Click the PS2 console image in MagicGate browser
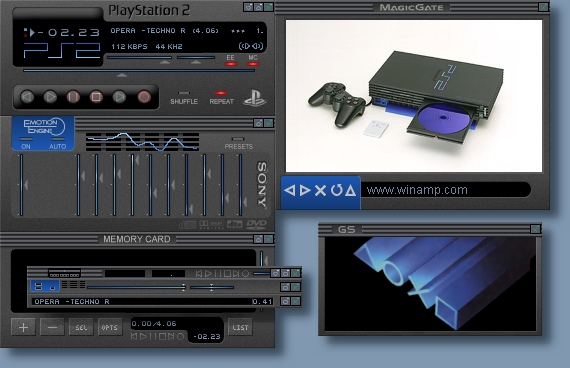The height and width of the screenshot is (368, 570). click(x=414, y=96)
